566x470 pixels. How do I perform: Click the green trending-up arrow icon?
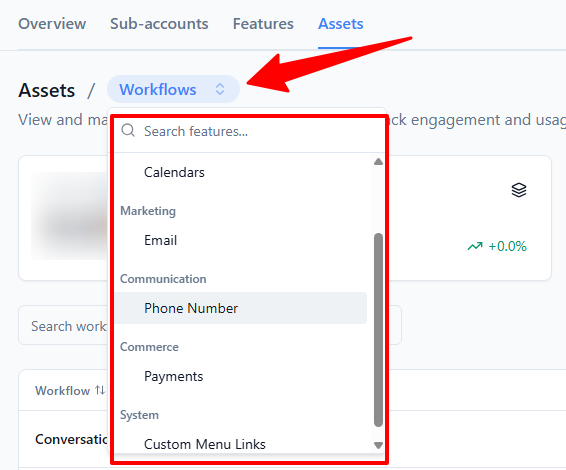click(x=475, y=246)
